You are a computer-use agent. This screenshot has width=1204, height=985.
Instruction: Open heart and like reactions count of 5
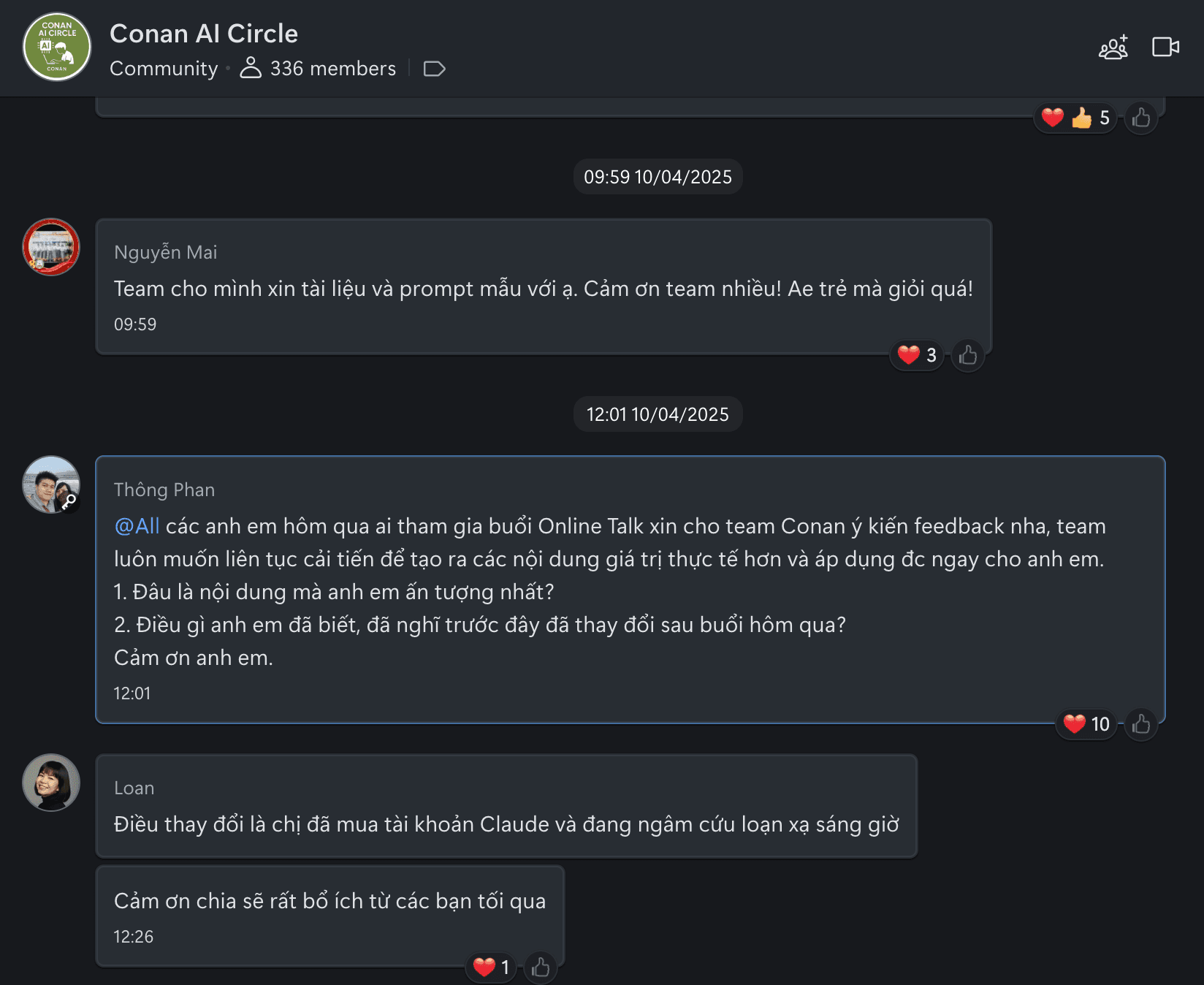[x=1075, y=118]
